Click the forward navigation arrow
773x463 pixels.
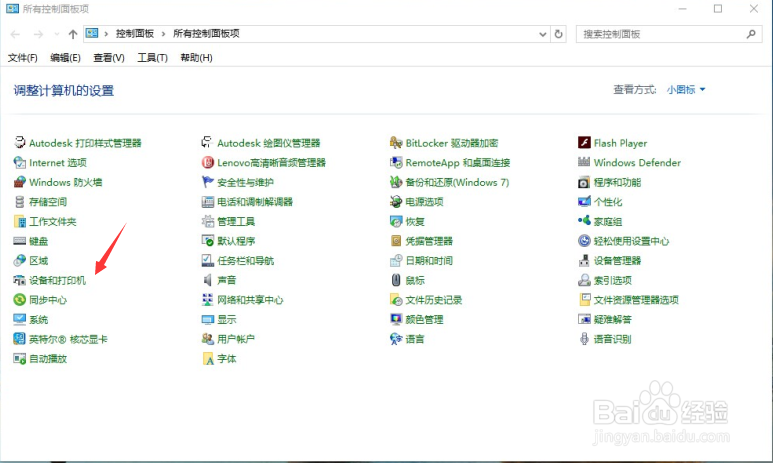38,34
